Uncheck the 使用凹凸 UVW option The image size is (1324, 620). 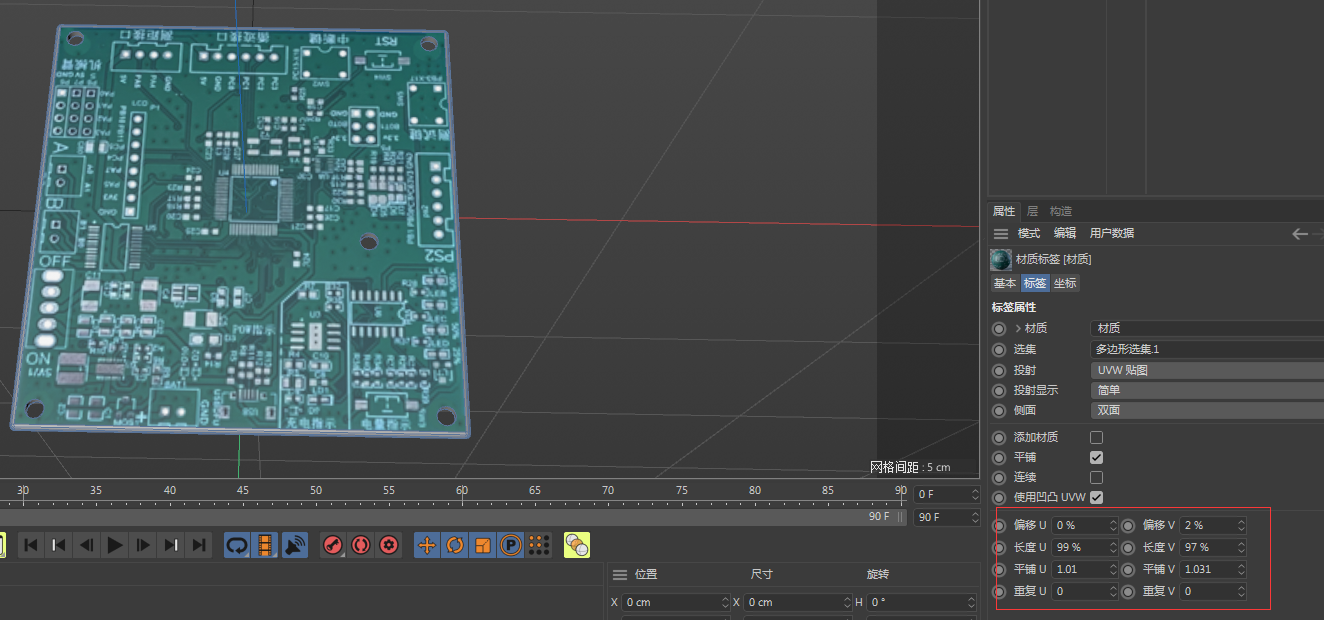click(1097, 497)
